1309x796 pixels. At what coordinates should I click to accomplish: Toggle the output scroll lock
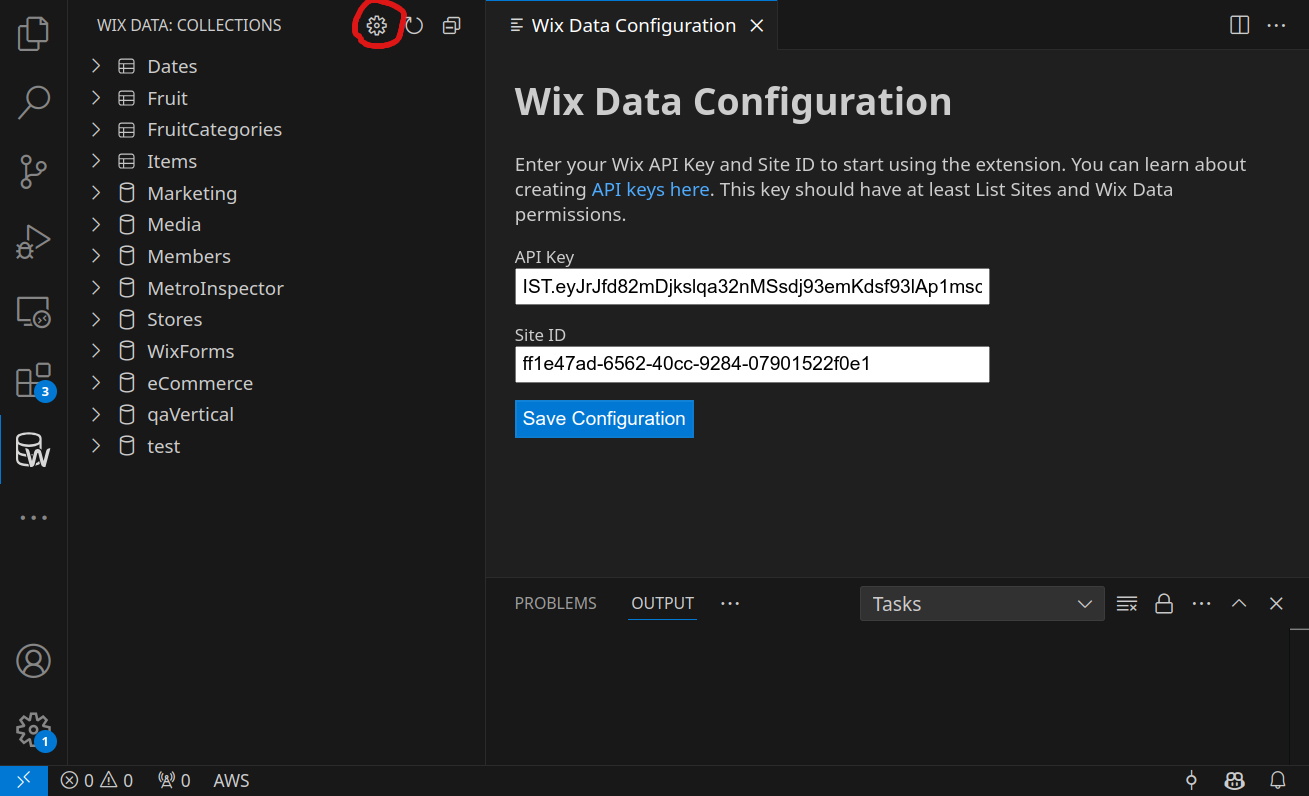click(1164, 604)
